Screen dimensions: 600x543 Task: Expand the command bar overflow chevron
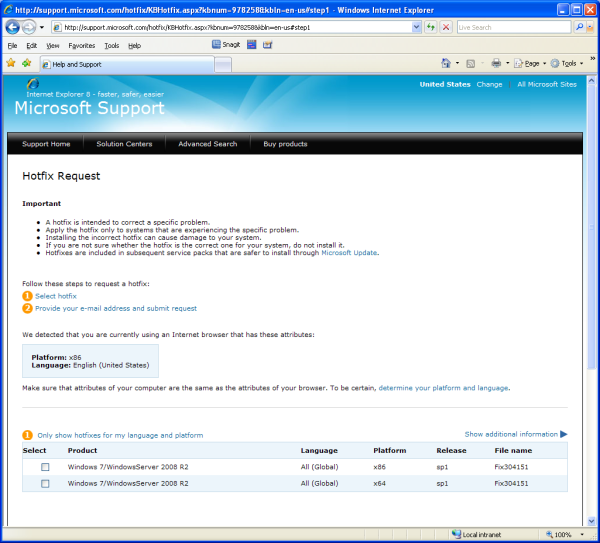pos(592,59)
